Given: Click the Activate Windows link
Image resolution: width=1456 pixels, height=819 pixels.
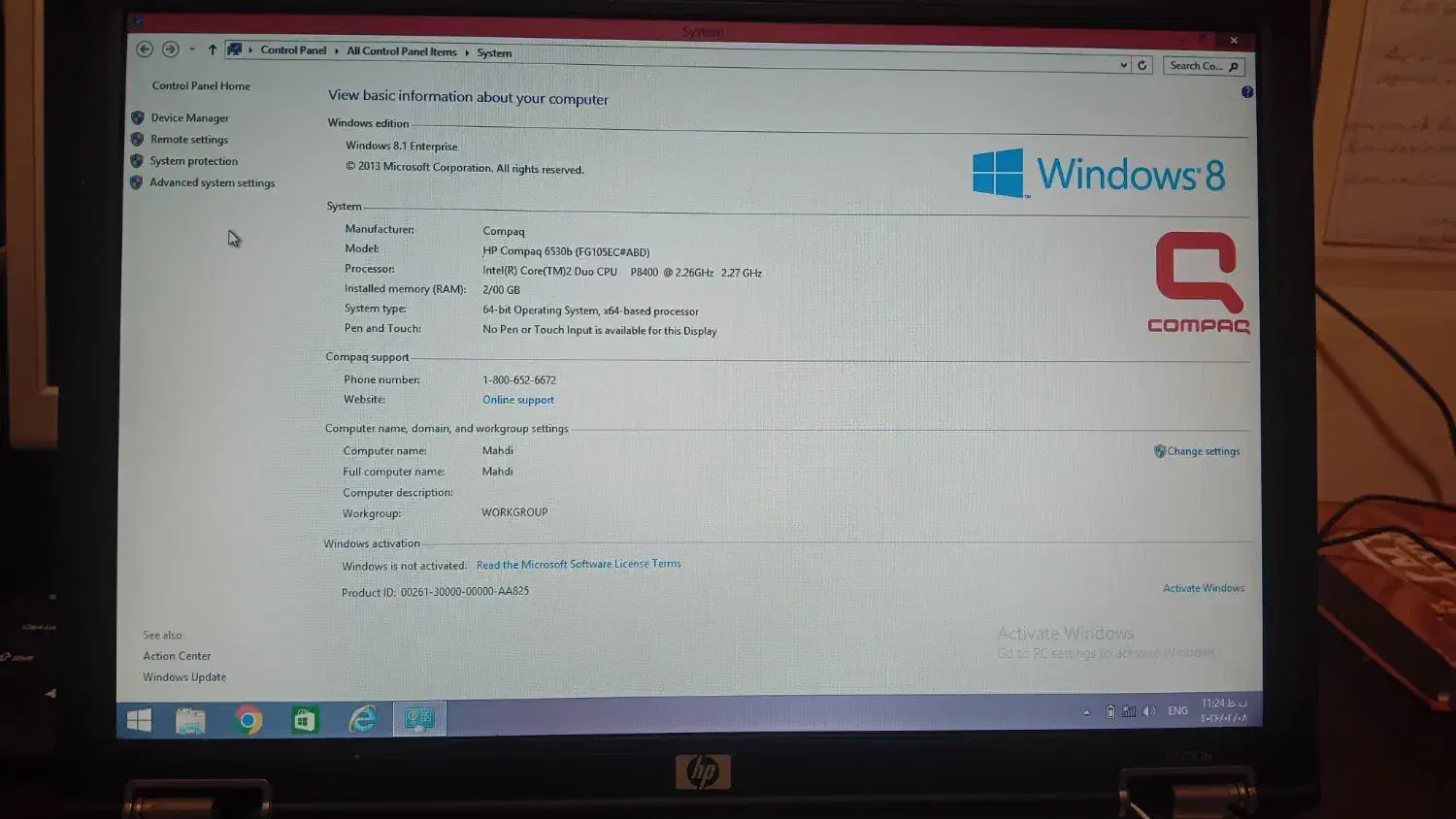Looking at the screenshot, I should click(1204, 588).
